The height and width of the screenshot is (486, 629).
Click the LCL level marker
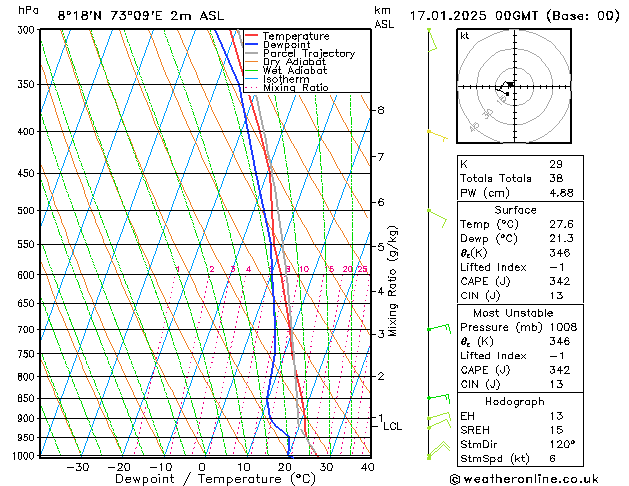tap(392, 426)
